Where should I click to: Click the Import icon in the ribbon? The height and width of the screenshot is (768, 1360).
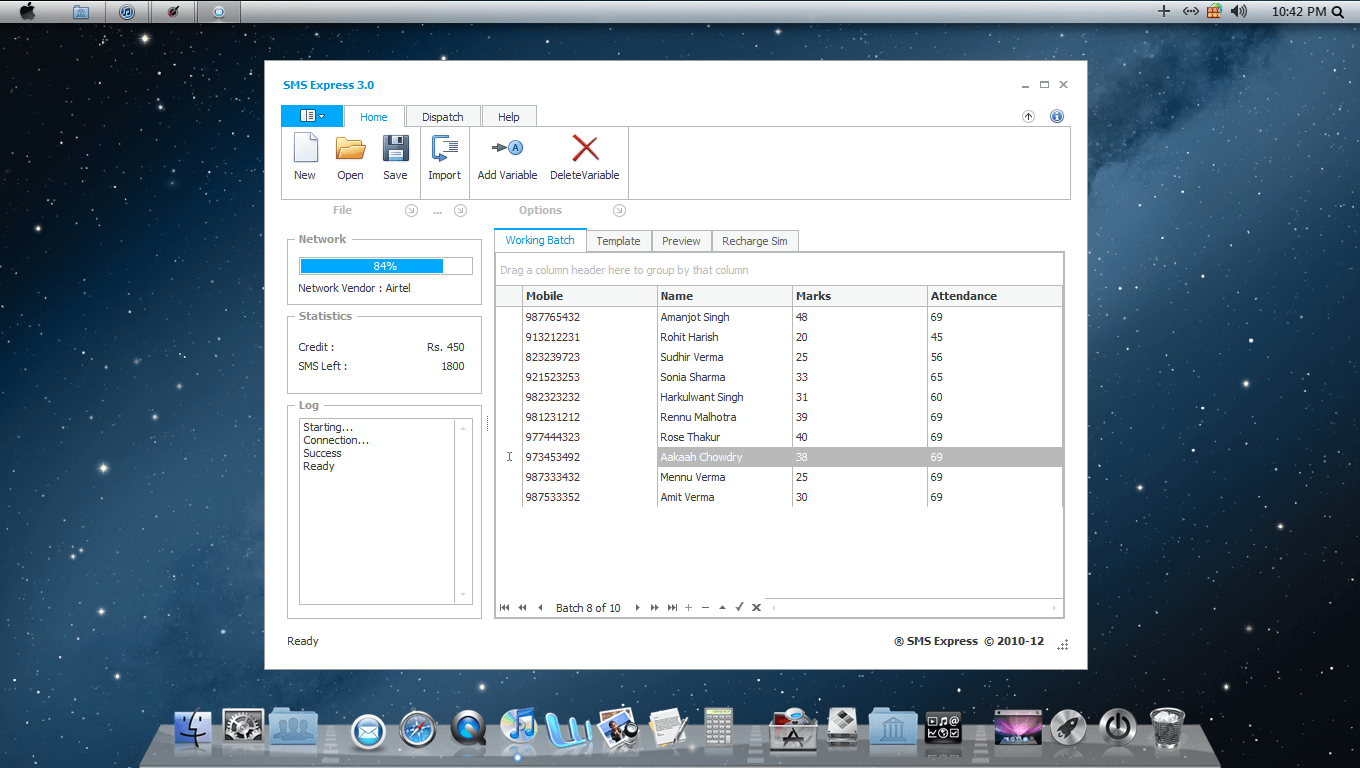click(444, 150)
